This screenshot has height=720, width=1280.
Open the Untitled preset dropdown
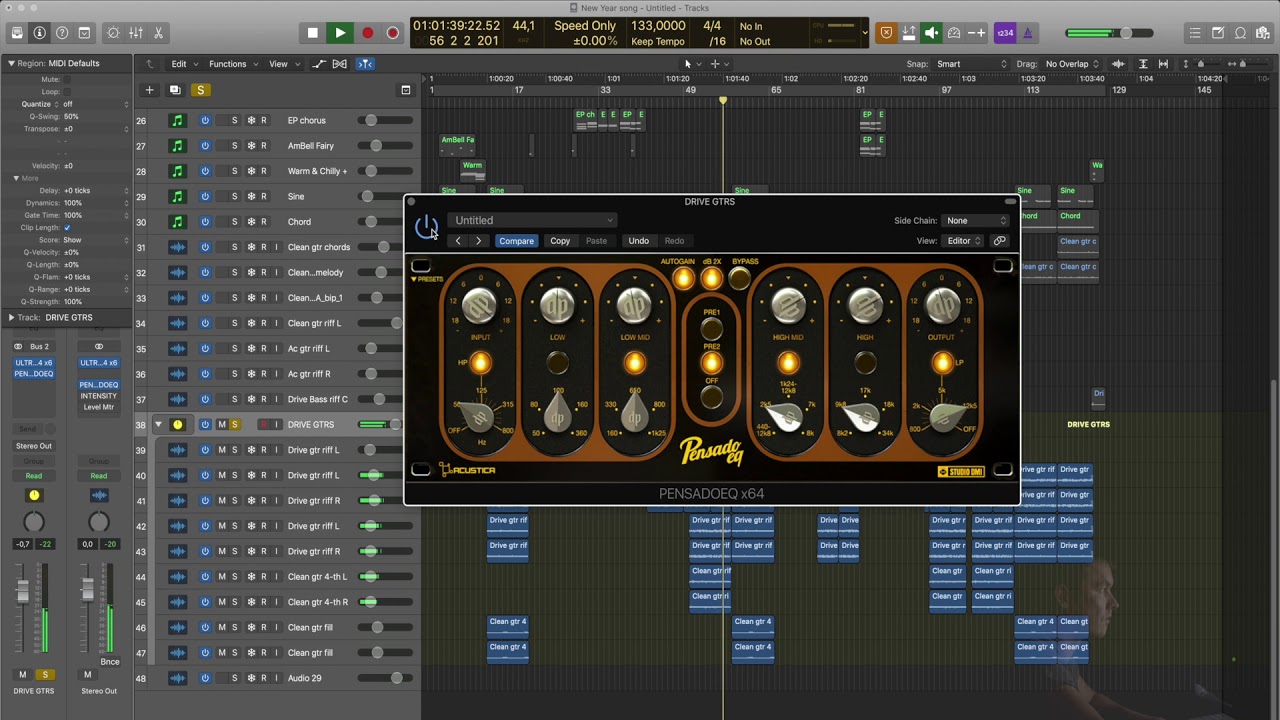click(534, 221)
